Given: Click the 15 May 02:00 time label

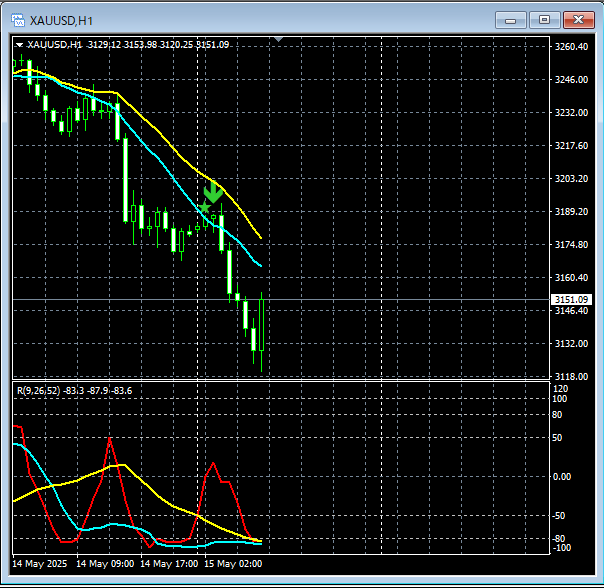Looking at the screenshot, I should point(233,564).
